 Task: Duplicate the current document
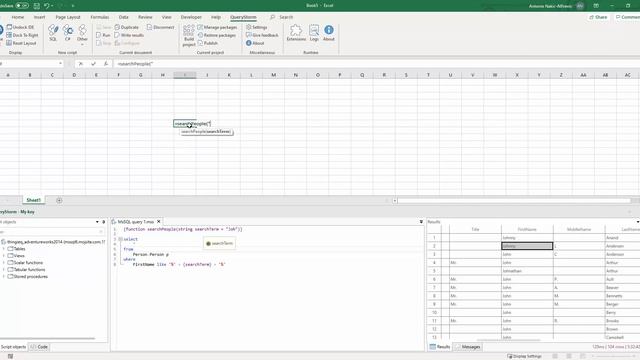[127, 27]
